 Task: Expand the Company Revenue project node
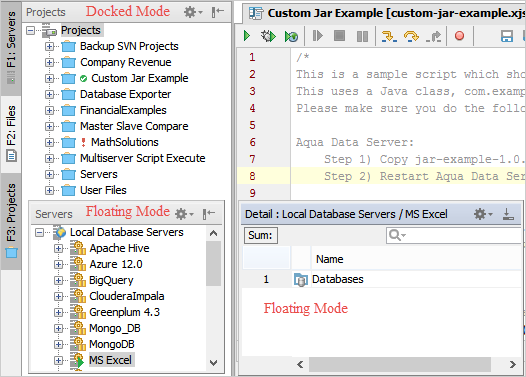49,62
